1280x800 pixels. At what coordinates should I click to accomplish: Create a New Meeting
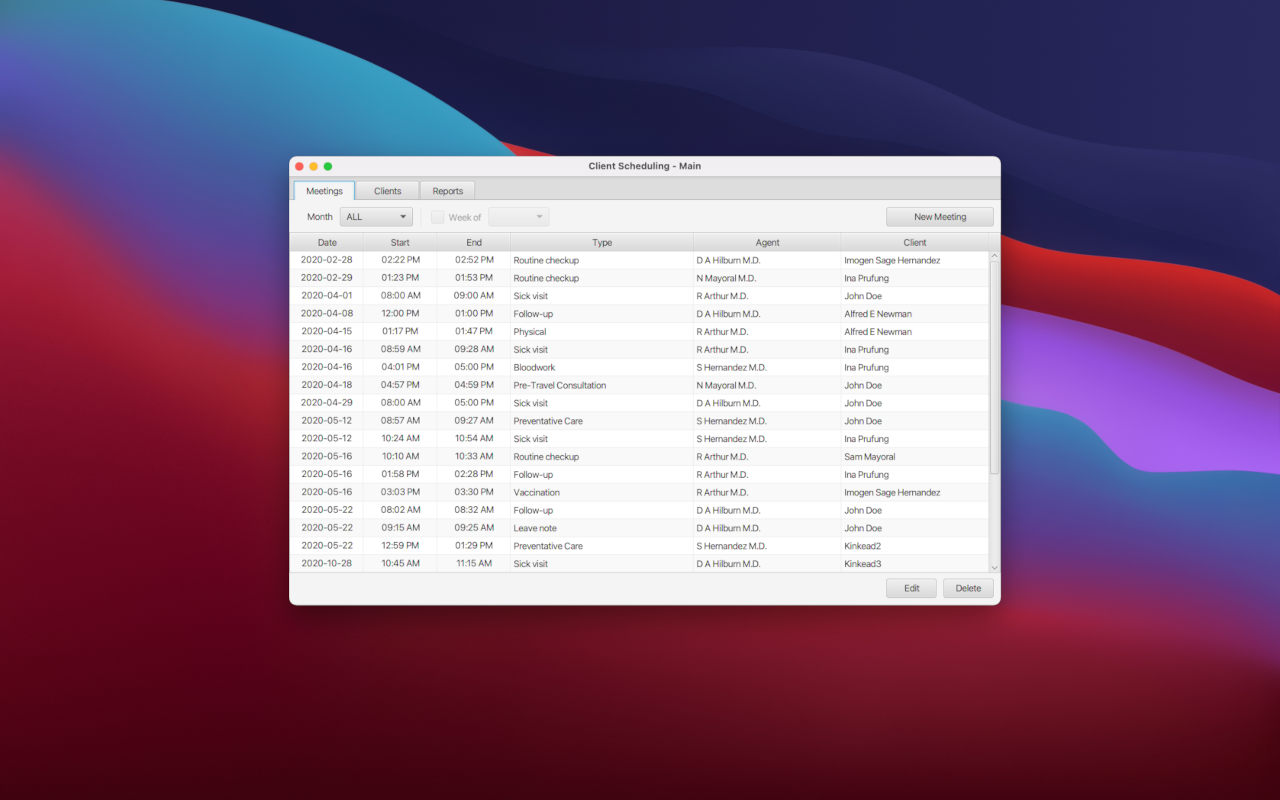click(x=938, y=216)
